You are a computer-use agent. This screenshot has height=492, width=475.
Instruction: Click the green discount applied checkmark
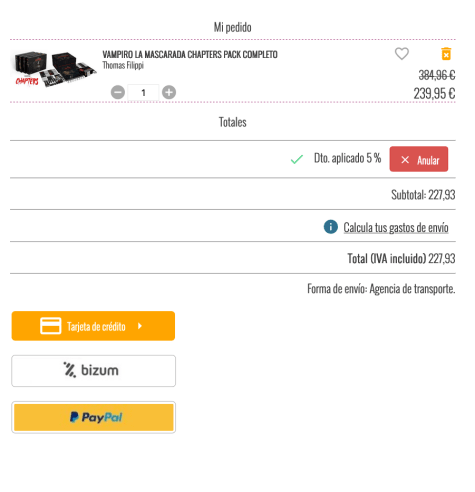tap(297, 159)
